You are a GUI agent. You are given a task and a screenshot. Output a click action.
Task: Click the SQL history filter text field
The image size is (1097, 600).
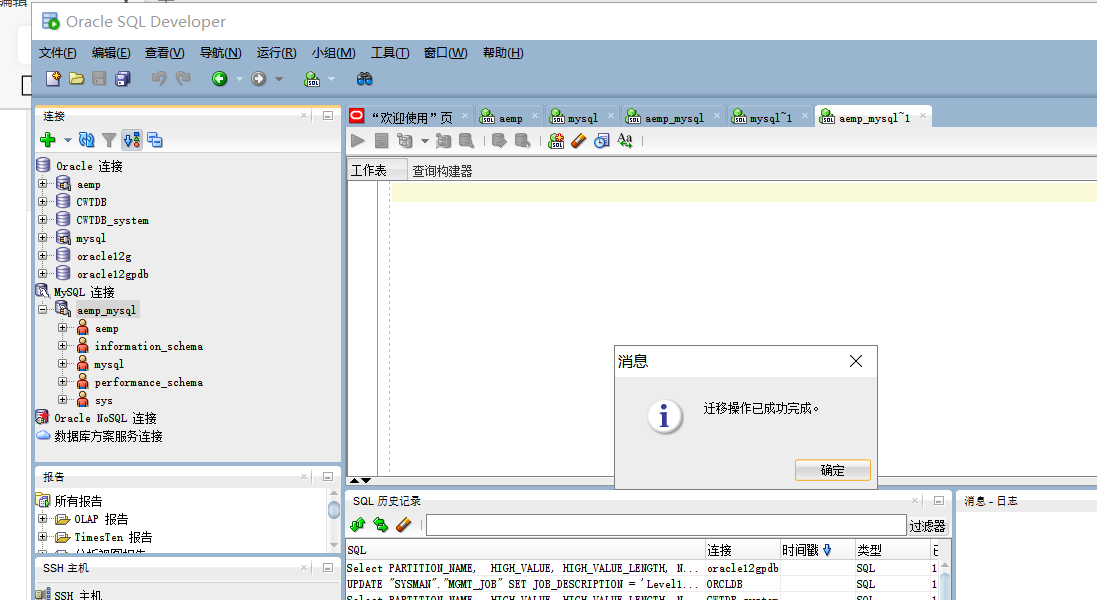[x=666, y=524]
